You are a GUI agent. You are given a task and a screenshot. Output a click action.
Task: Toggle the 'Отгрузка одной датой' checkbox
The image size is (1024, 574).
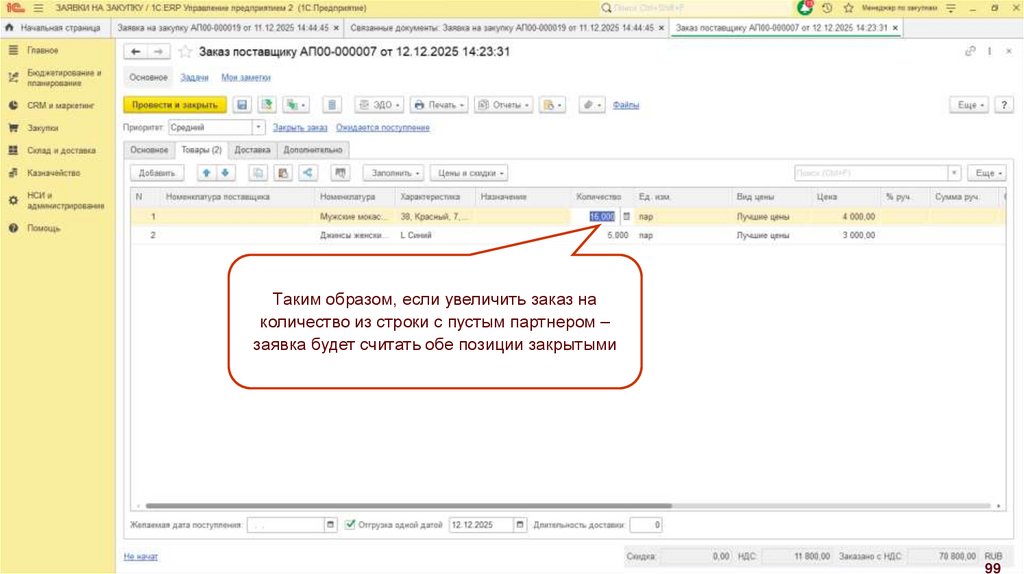click(350, 524)
